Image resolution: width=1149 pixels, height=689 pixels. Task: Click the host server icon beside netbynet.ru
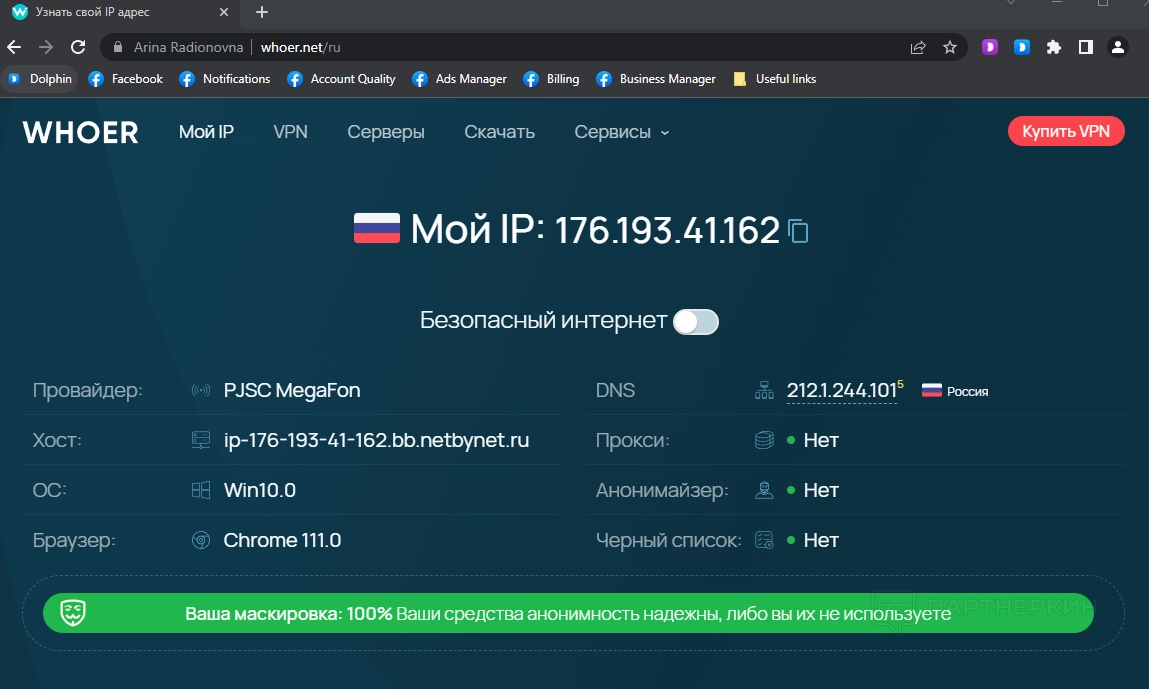[201, 440]
